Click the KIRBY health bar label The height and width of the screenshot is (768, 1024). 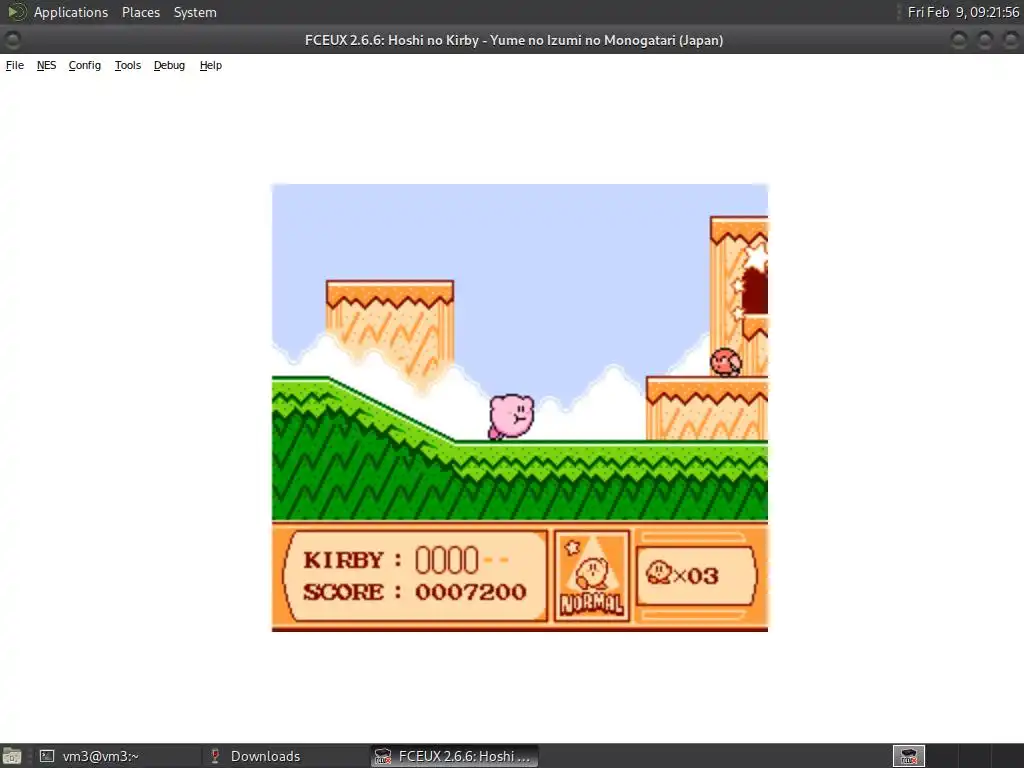coord(344,560)
